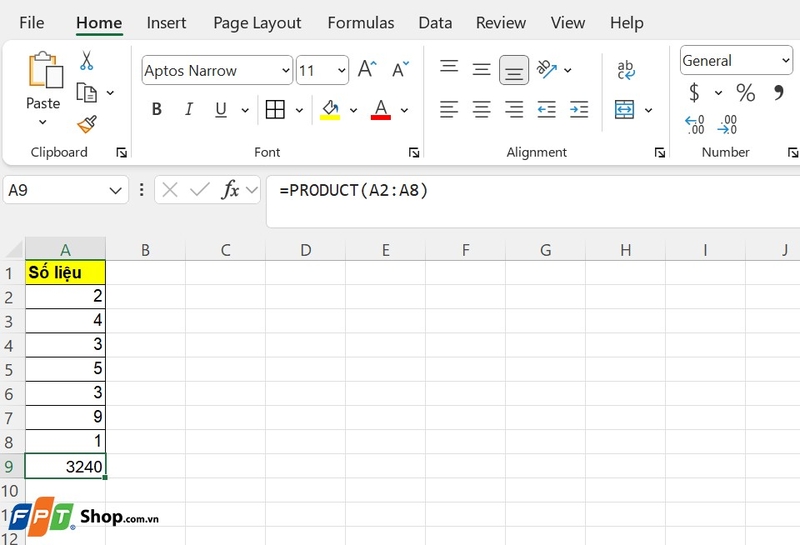Image resolution: width=800 pixels, height=545 pixels.
Task: Apply Comma Style format
Action: coord(779,92)
